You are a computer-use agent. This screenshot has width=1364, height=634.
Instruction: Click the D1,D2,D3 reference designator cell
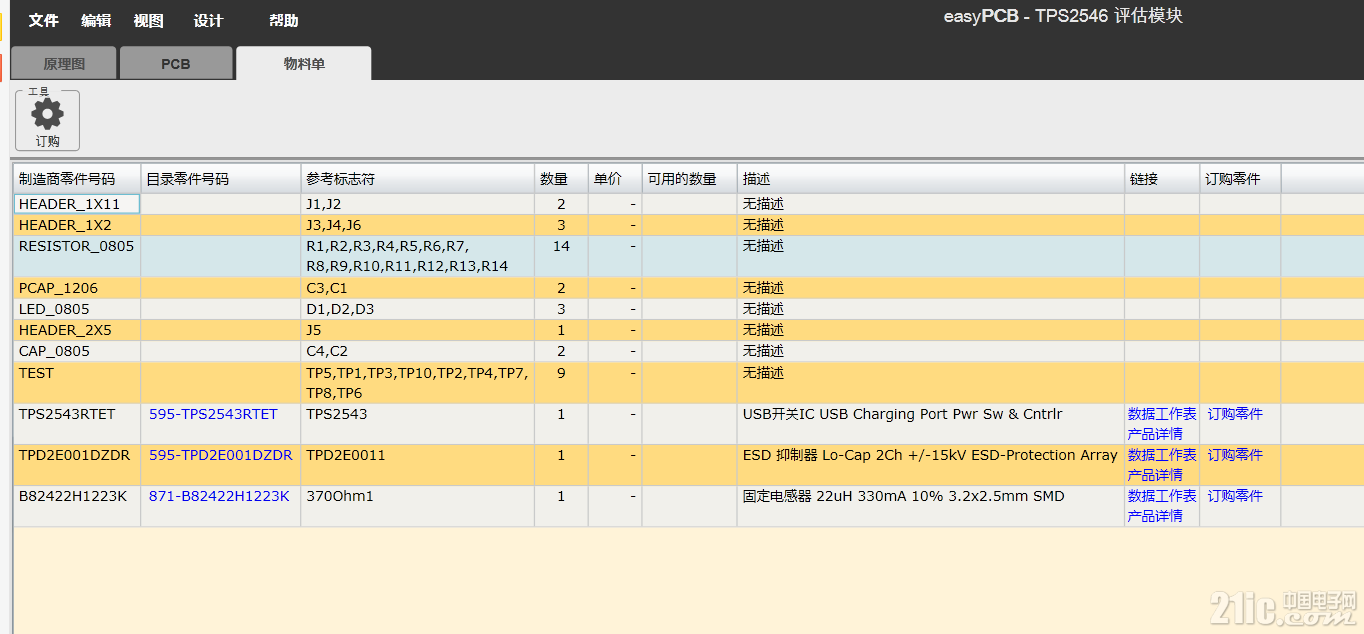(x=418, y=309)
